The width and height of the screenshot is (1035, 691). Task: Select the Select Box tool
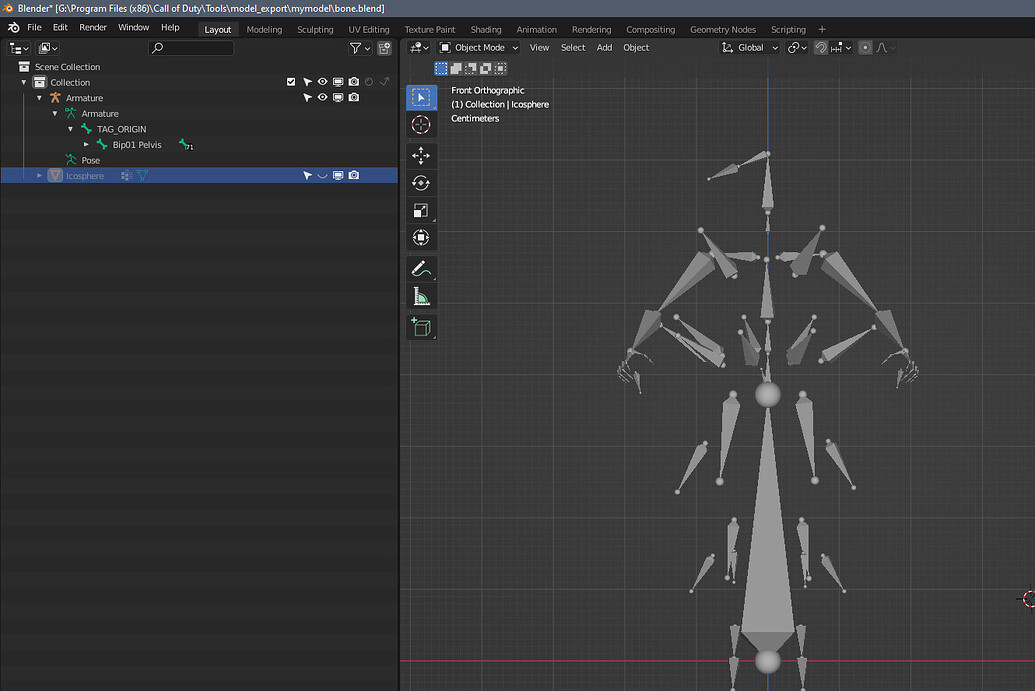pos(421,98)
